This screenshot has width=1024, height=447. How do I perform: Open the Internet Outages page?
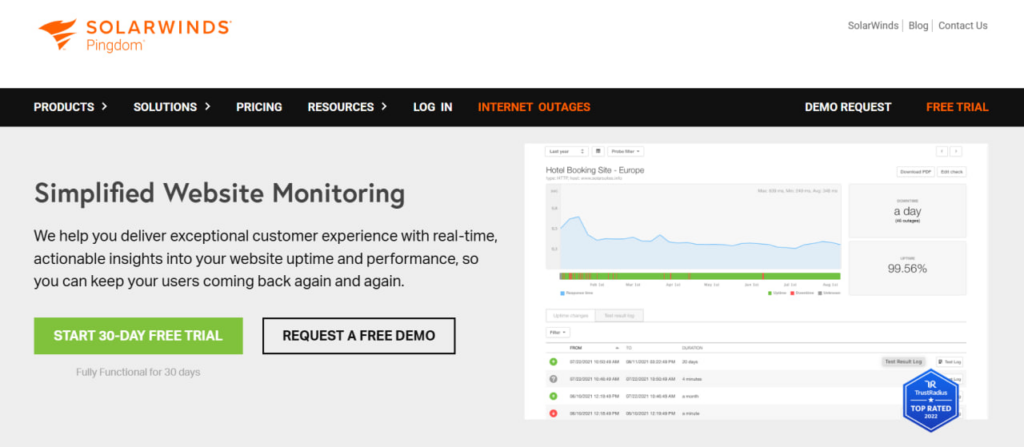(x=534, y=107)
